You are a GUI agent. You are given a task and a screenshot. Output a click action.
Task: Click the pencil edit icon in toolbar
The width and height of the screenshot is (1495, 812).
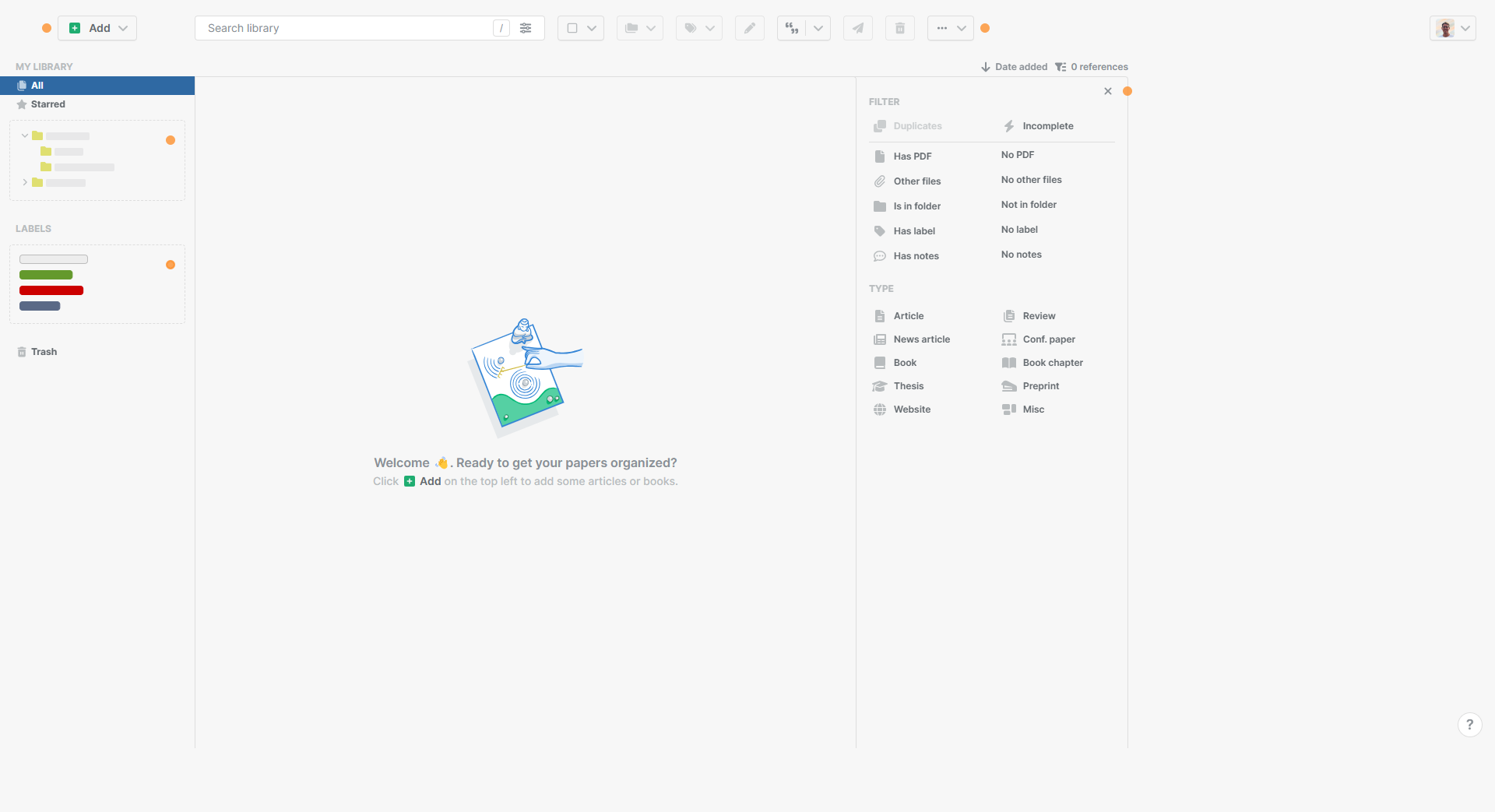pos(749,28)
